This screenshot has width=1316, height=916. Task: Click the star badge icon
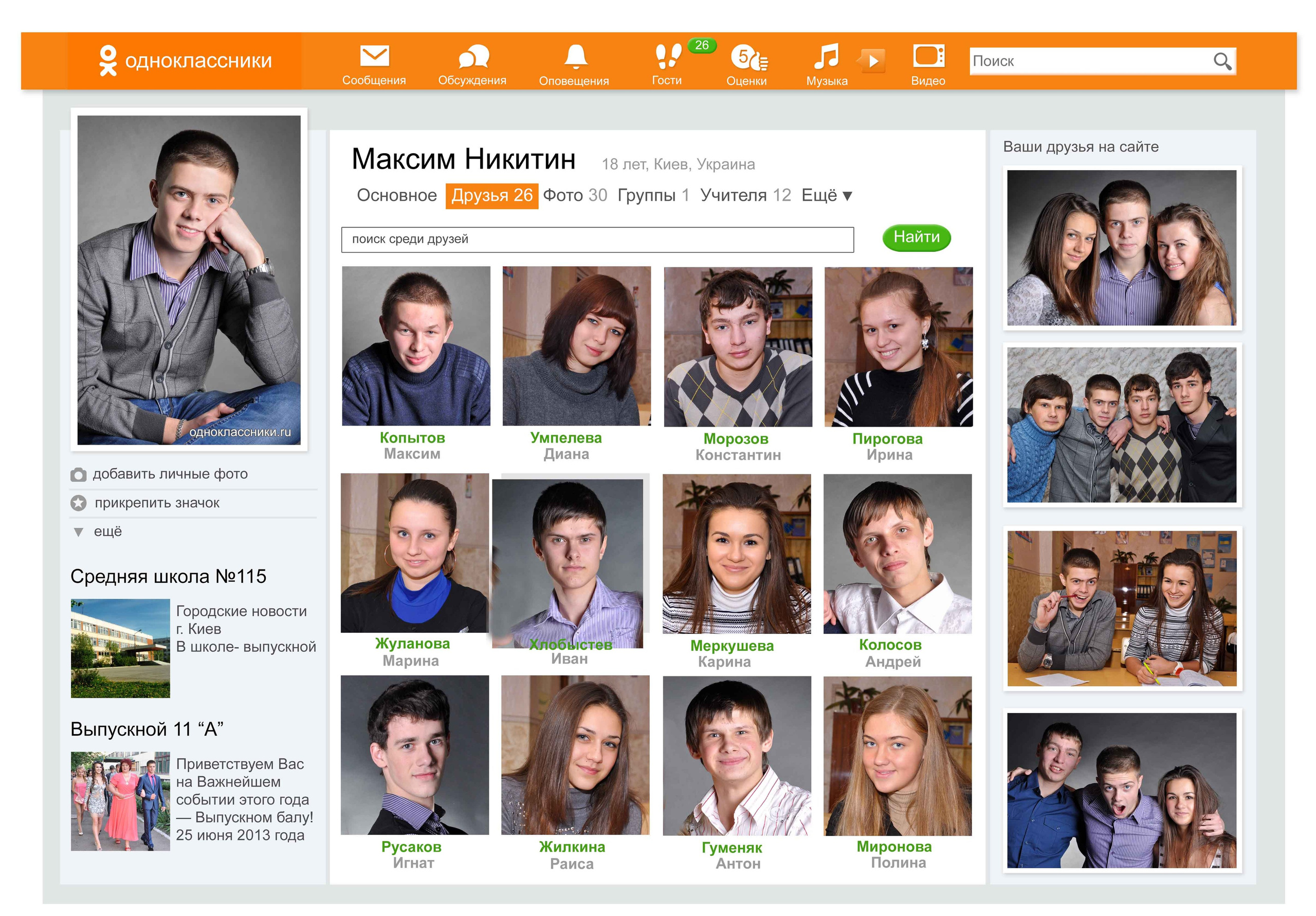coord(79,503)
